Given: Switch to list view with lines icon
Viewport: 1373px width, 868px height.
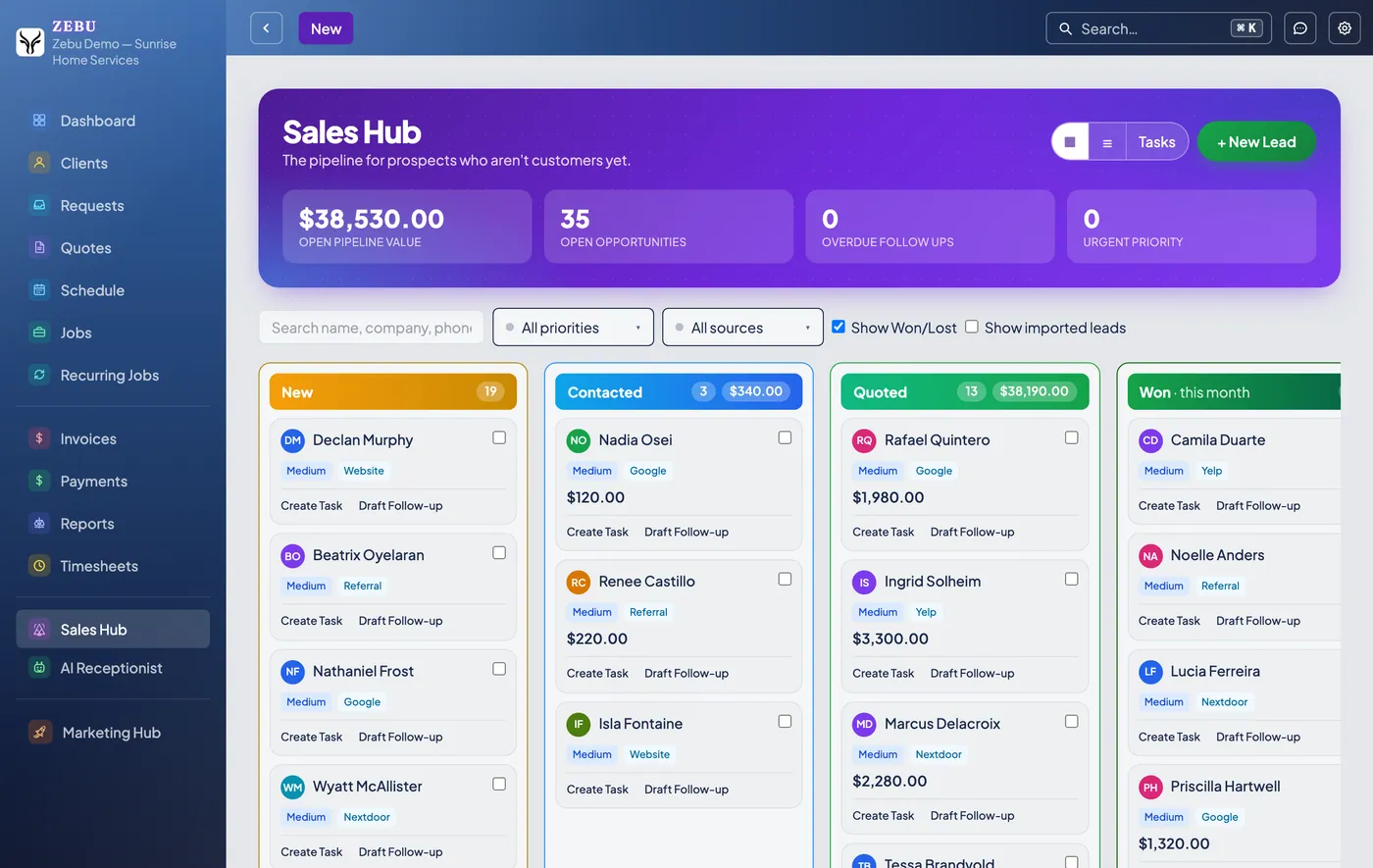Looking at the screenshot, I should point(1107,142).
